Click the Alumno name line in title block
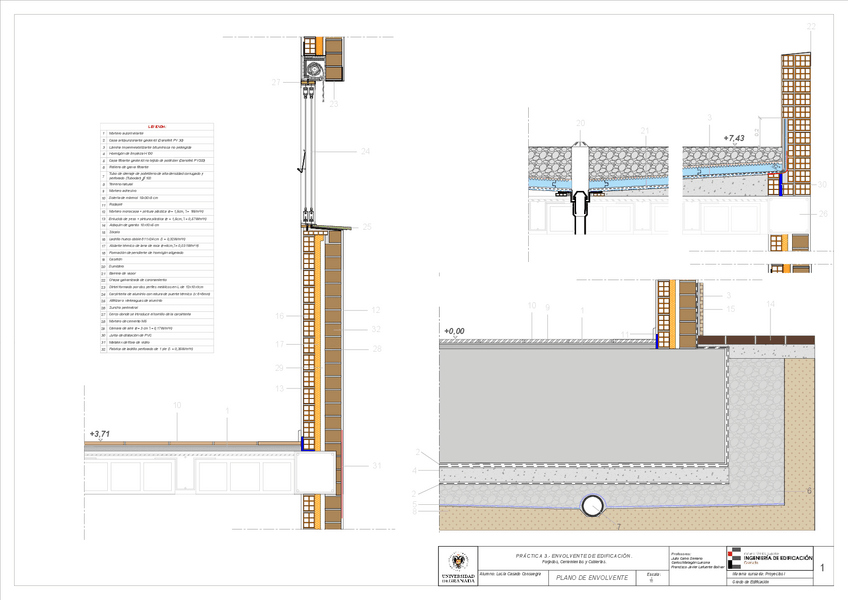This screenshot has width=848, height=600. pos(510,573)
